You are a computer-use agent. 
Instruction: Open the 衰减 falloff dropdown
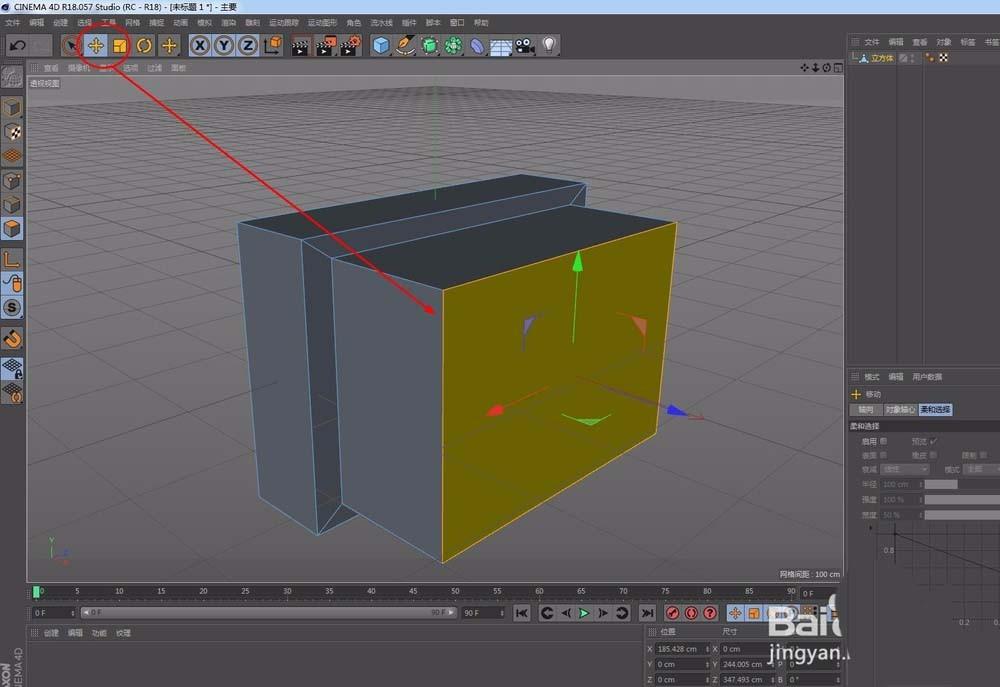click(x=903, y=469)
